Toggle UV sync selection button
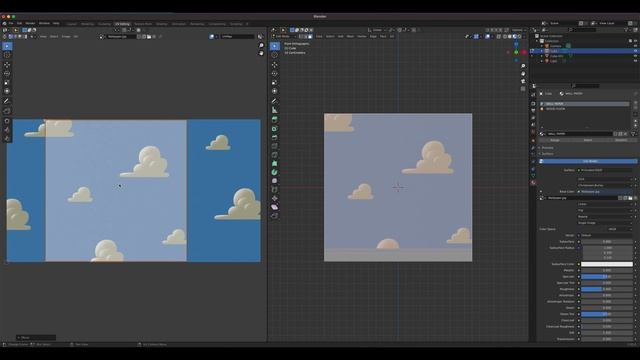The height and width of the screenshot is (360, 640). pyautogui.click(x=5, y=37)
